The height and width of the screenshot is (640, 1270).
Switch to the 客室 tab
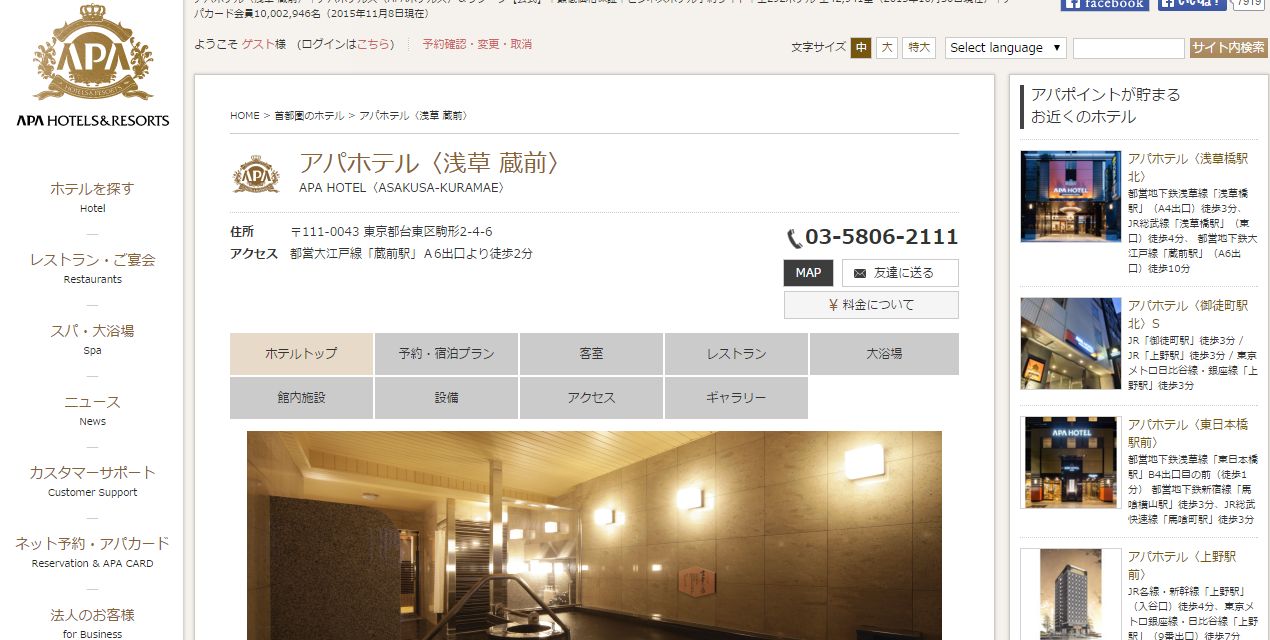pyautogui.click(x=591, y=354)
